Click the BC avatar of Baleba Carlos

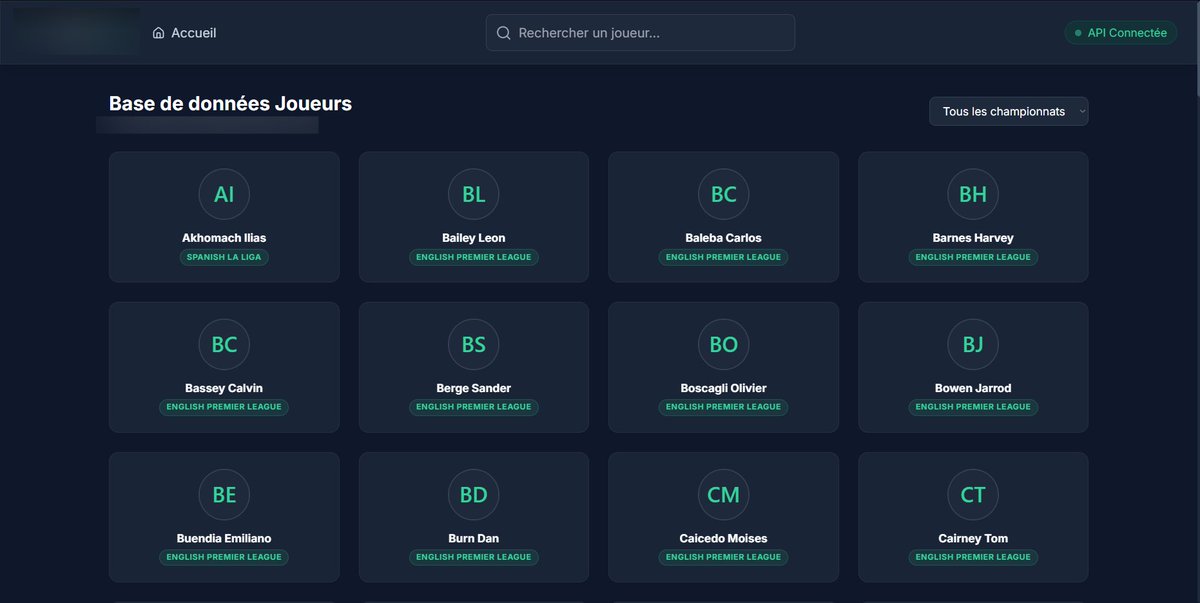723,194
